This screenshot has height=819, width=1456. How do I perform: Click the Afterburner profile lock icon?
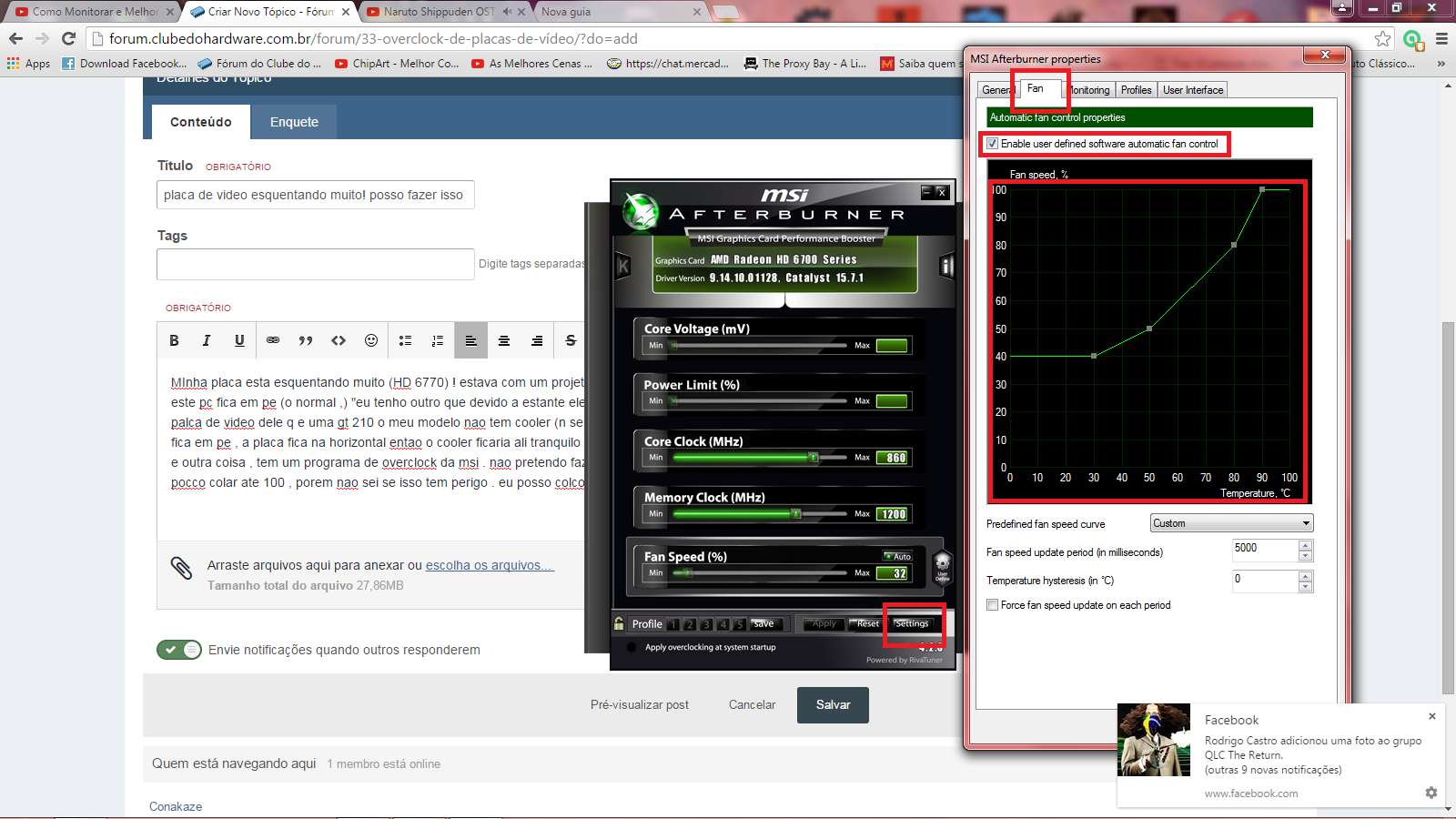click(x=619, y=623)
